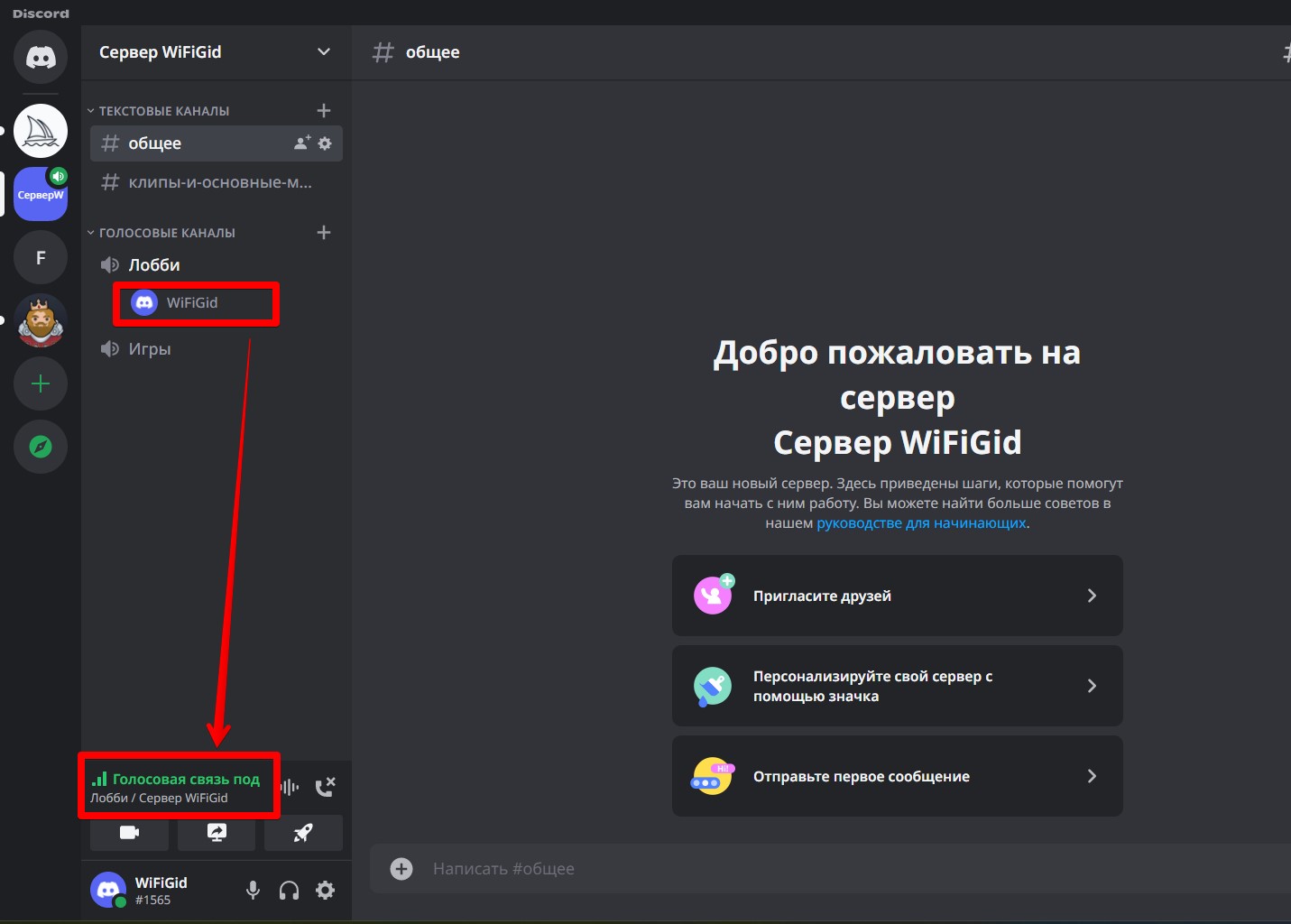Collapse the ГОЛОСОВЫЕ КАНАЛЫ category
Screen dimensions: 1291x924
[161, 233]
